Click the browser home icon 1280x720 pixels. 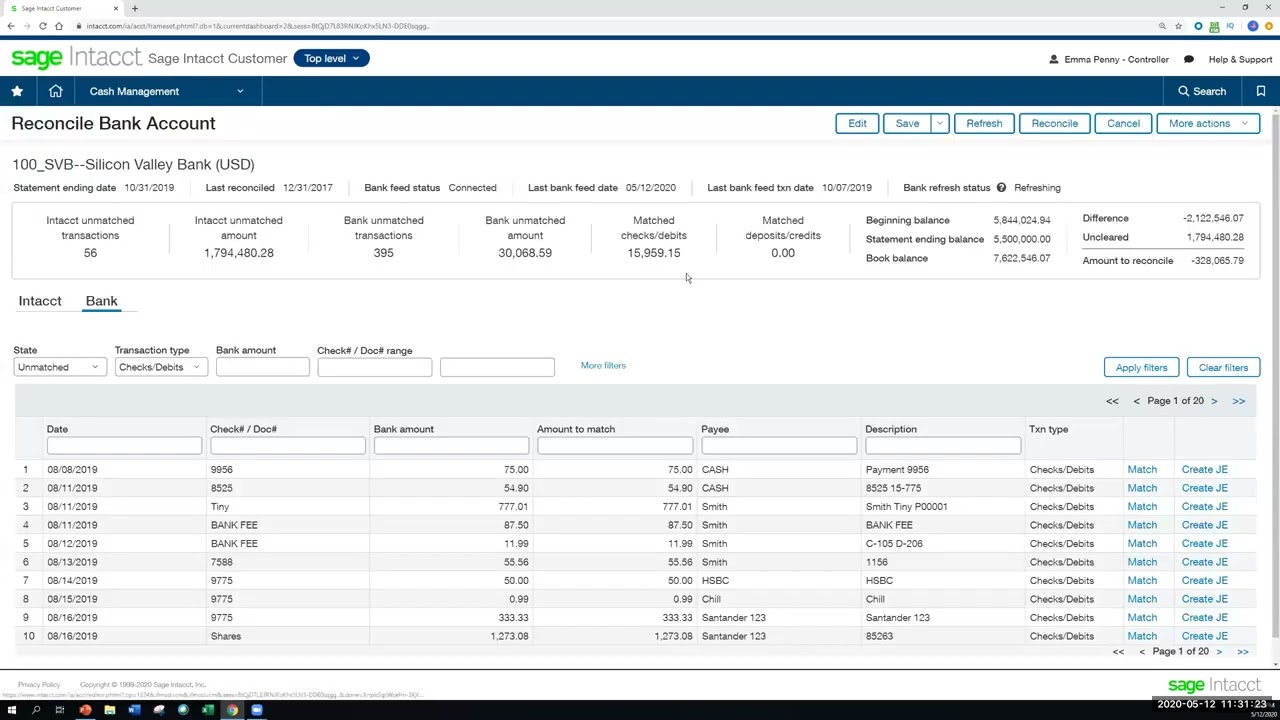tap(58, 26)
